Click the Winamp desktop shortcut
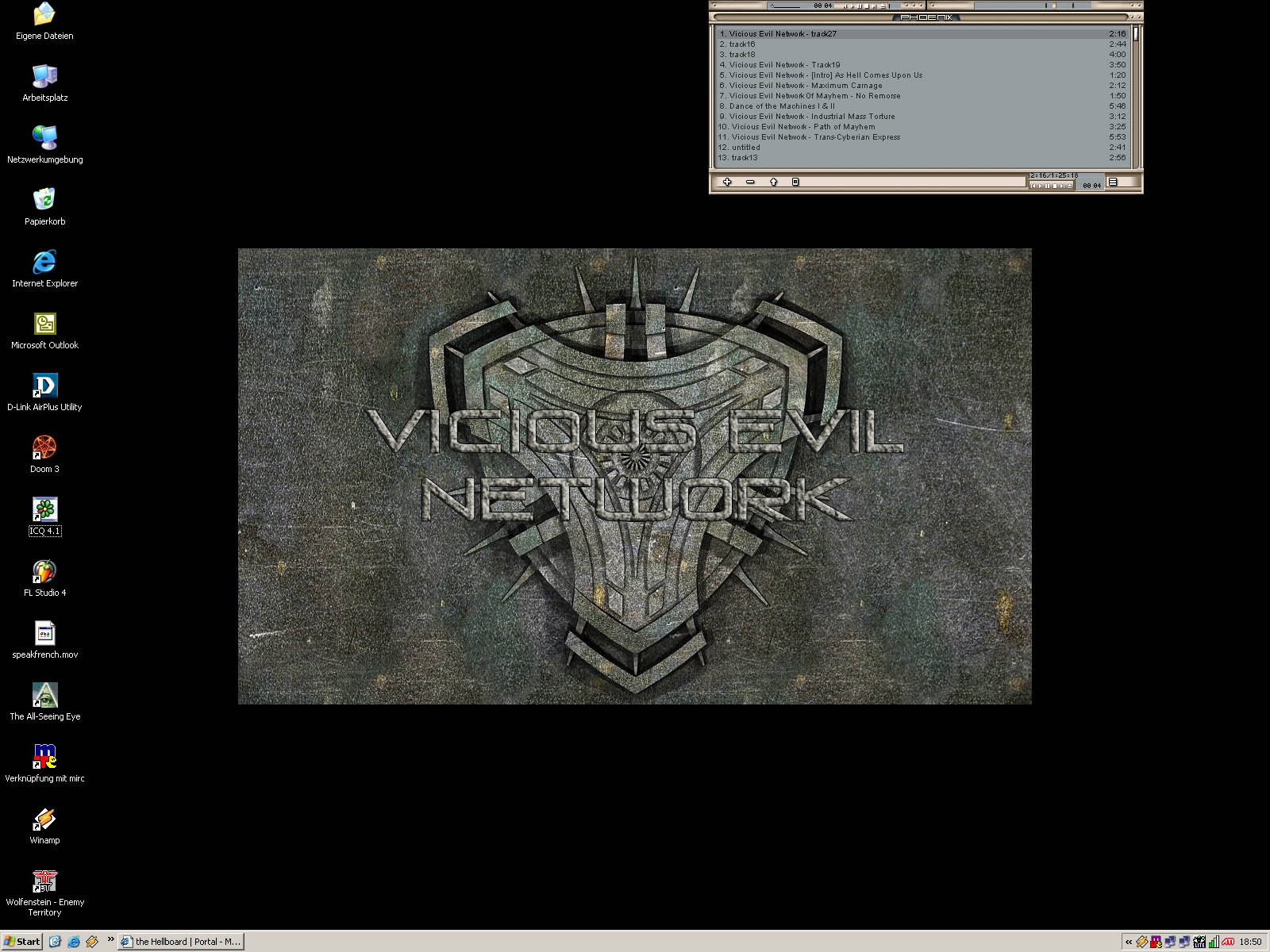 click(x=44, y=820)
